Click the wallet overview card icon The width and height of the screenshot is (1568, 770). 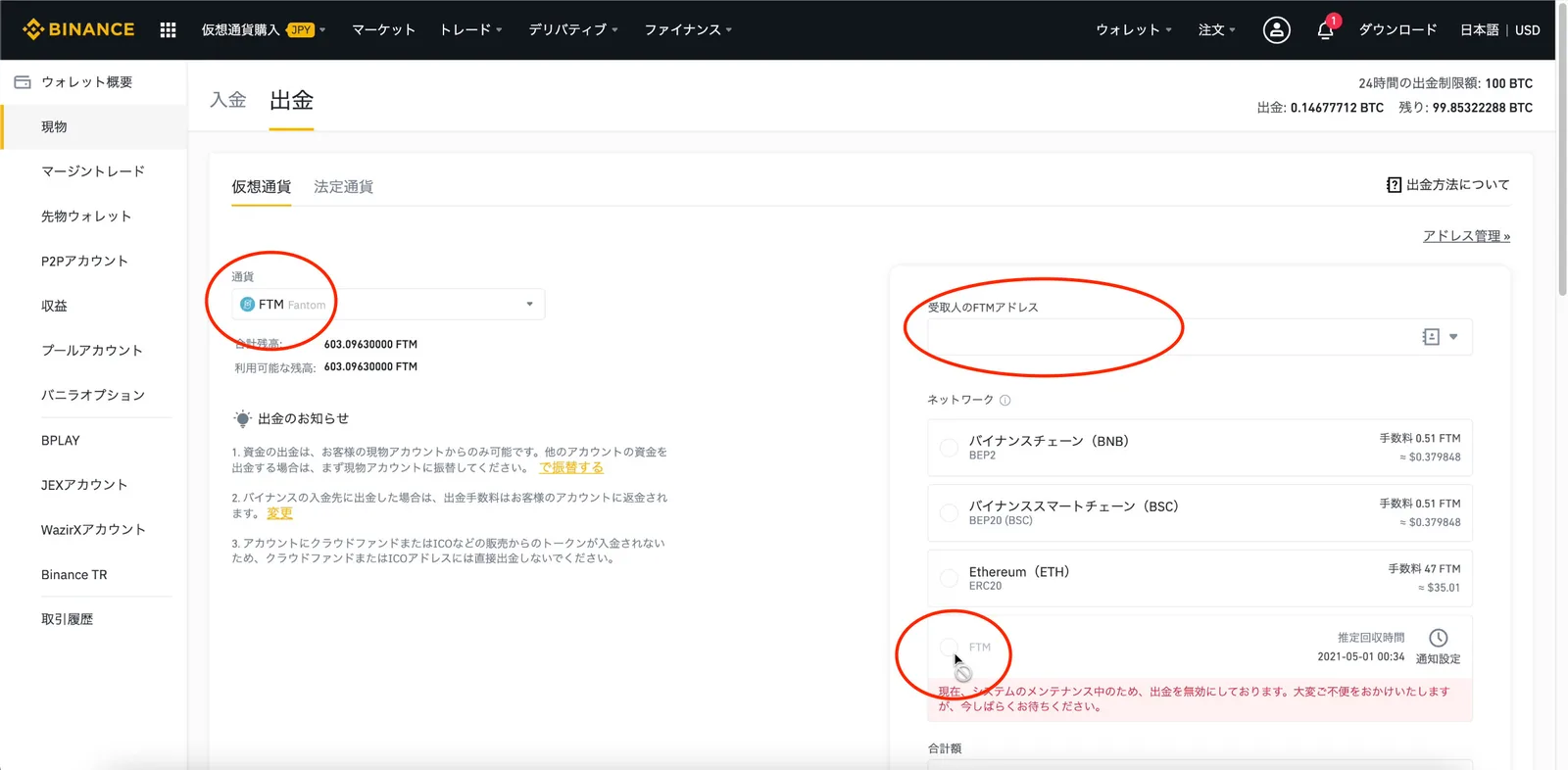23,82
